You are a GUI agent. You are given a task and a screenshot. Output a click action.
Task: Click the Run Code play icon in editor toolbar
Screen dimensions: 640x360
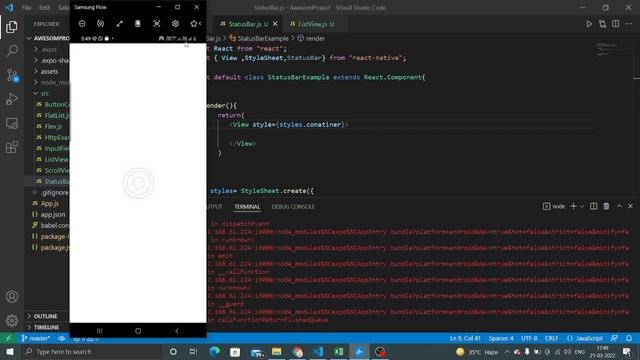coord(589,24)
